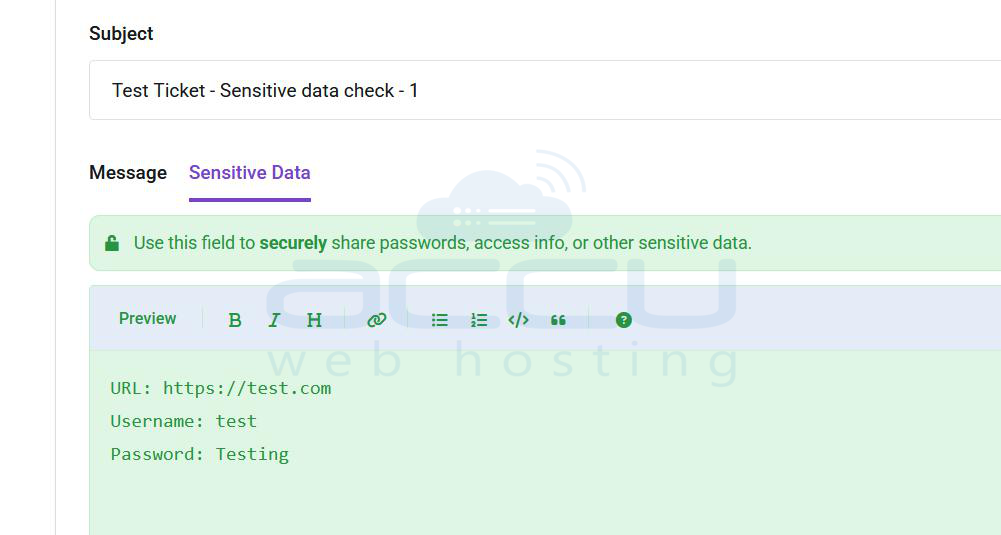Toggle bold formatting in the editor toolbar
This screenshot has width=1001, height=535.
pyautogui.click(x=235, y=320)
